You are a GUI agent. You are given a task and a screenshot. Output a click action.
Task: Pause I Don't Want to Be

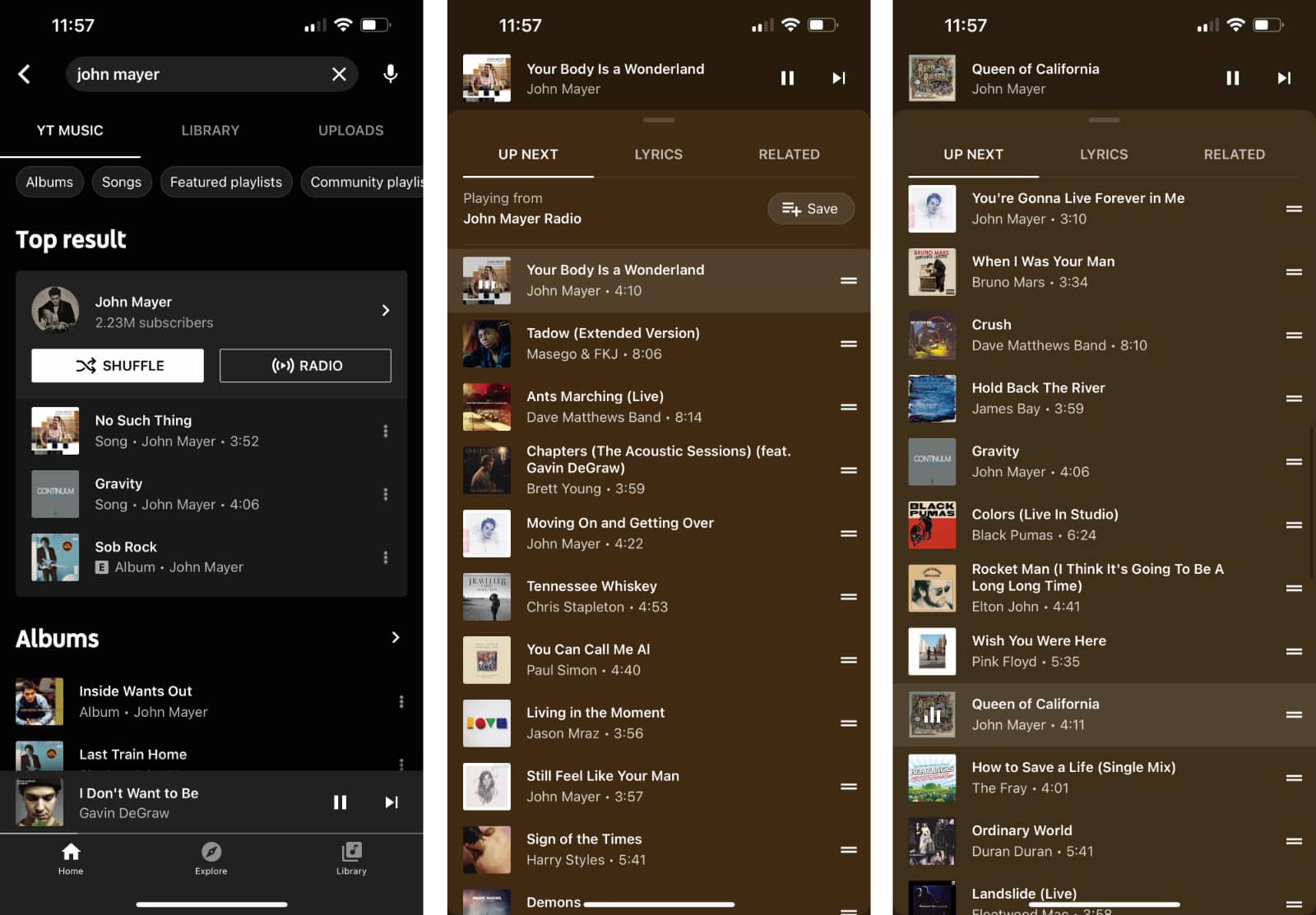pyautogui.click(x=340, y=802)
